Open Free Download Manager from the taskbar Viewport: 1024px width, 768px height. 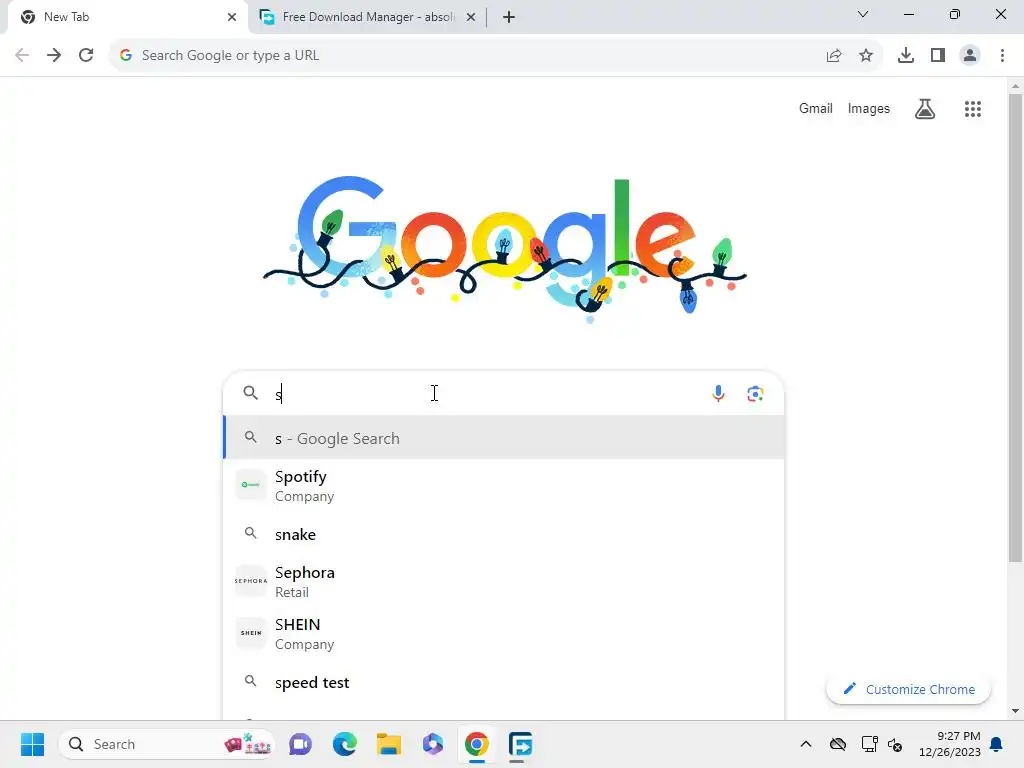pos(520,744)
